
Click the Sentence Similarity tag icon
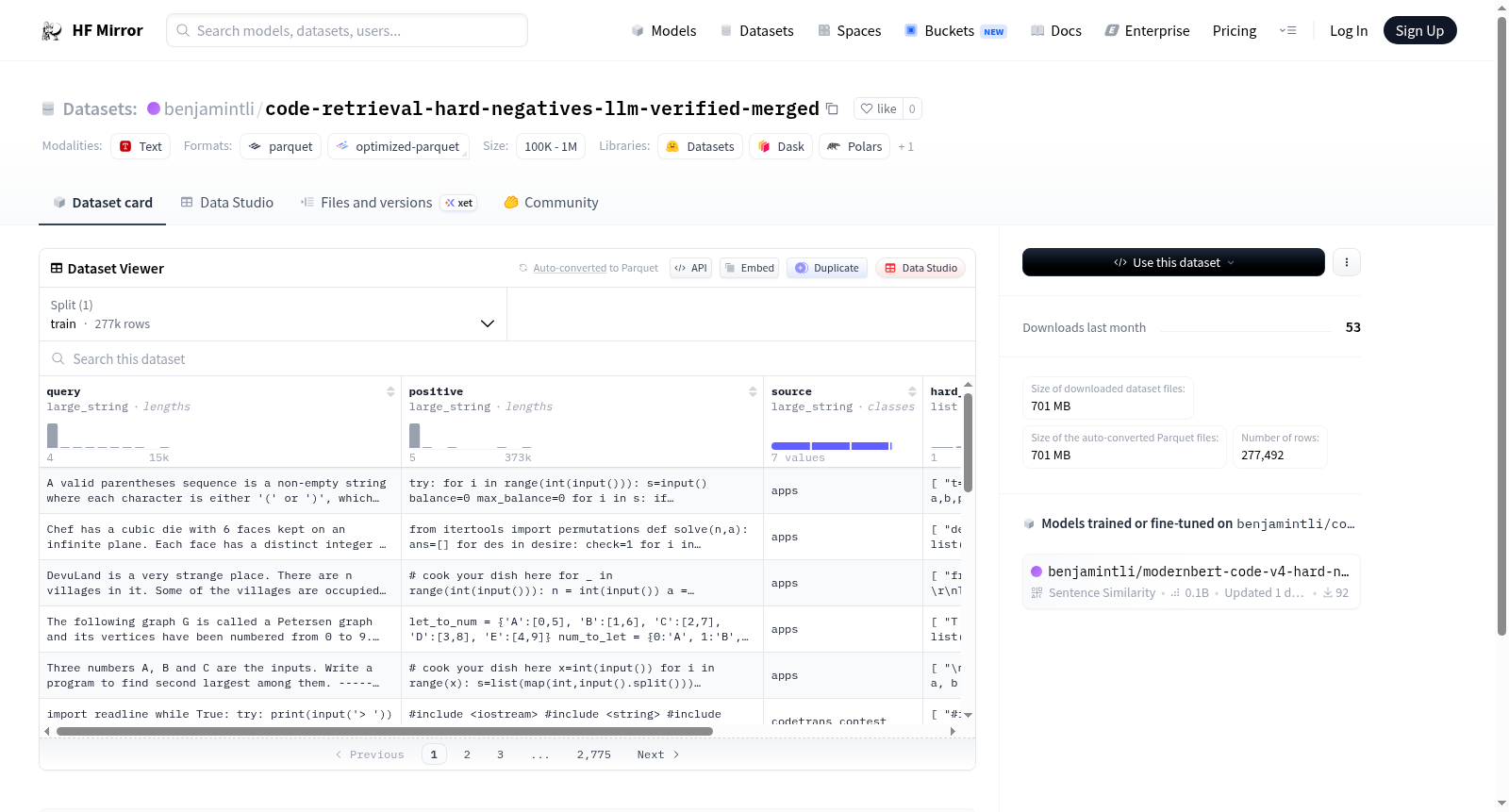coord(1037,592)
